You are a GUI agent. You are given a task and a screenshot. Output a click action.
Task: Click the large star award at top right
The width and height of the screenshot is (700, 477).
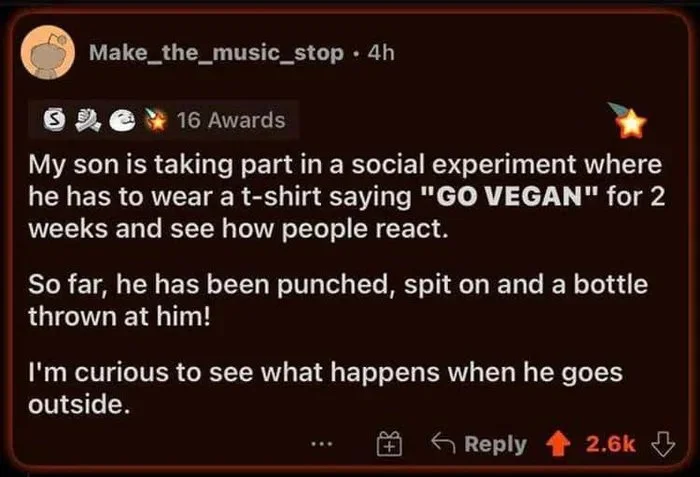[631, 124]
